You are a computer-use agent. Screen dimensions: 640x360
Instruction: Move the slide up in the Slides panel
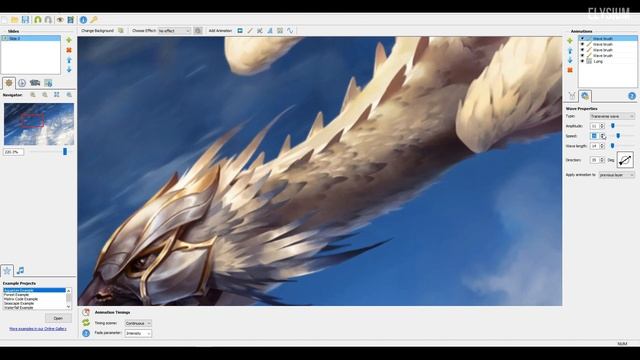(69, 60)
